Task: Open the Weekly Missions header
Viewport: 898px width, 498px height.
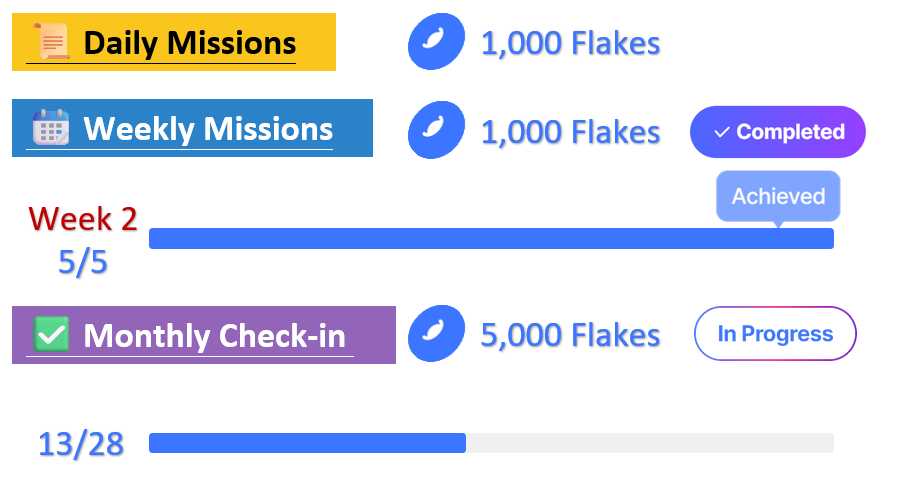Action: coord(207,129)
